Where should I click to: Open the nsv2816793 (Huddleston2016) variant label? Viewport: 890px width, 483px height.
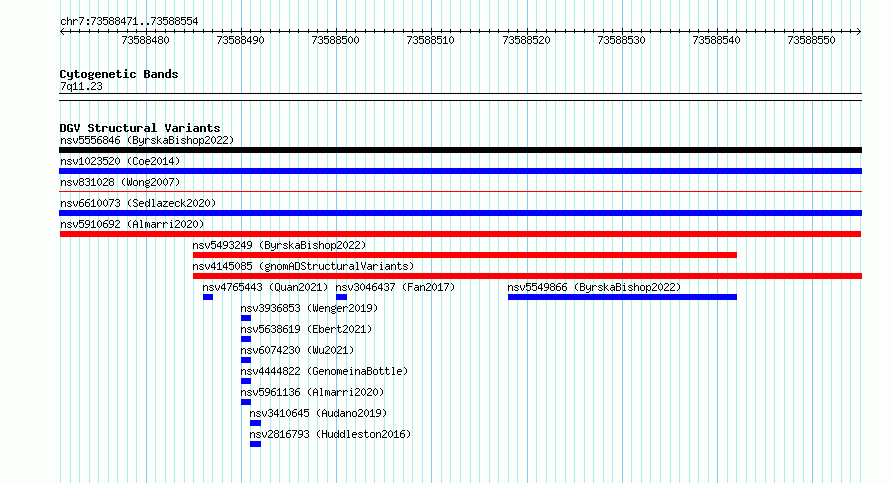tap(330, 434)
